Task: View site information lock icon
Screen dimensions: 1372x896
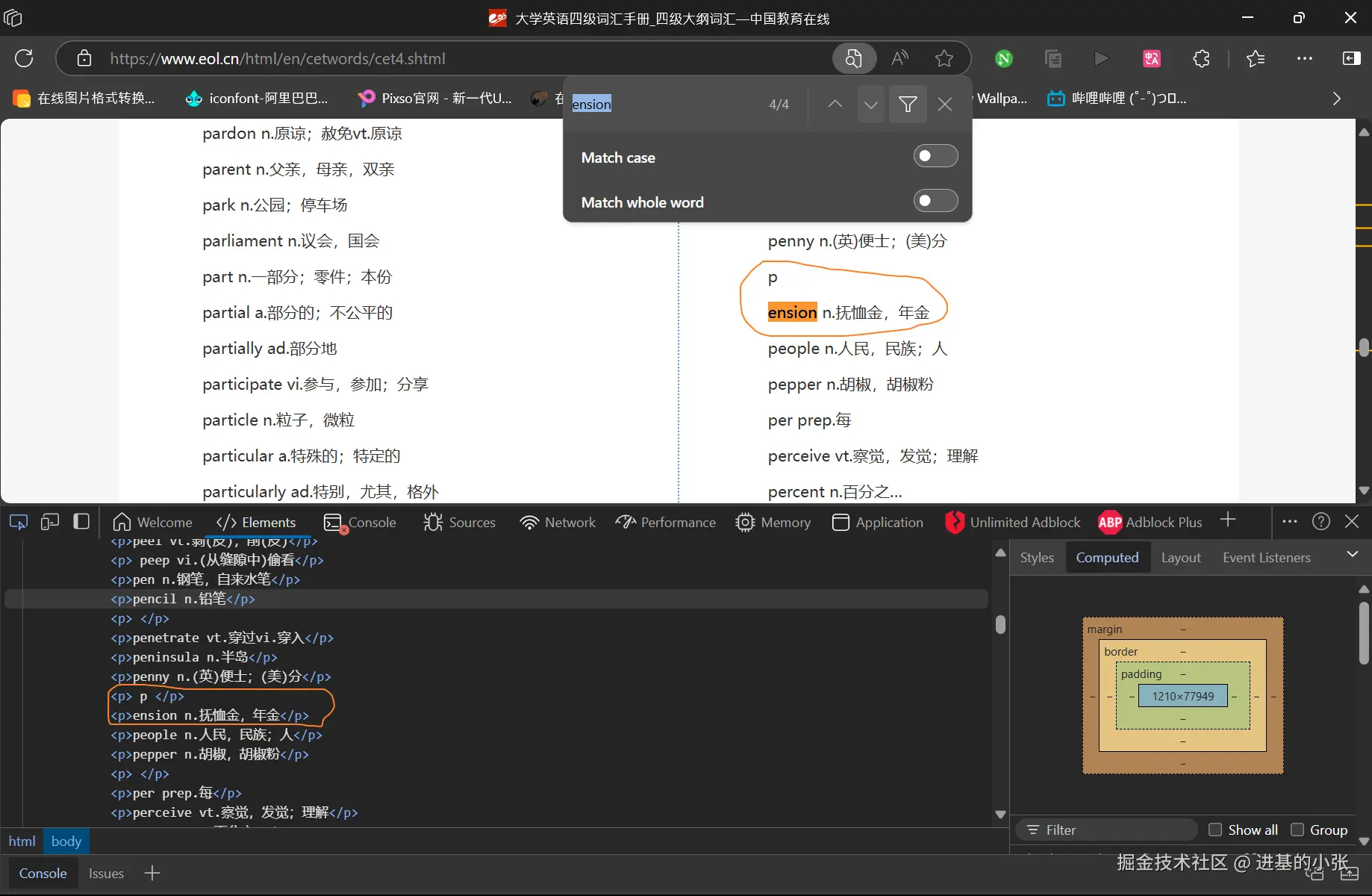Action: (x=84, y=58)
